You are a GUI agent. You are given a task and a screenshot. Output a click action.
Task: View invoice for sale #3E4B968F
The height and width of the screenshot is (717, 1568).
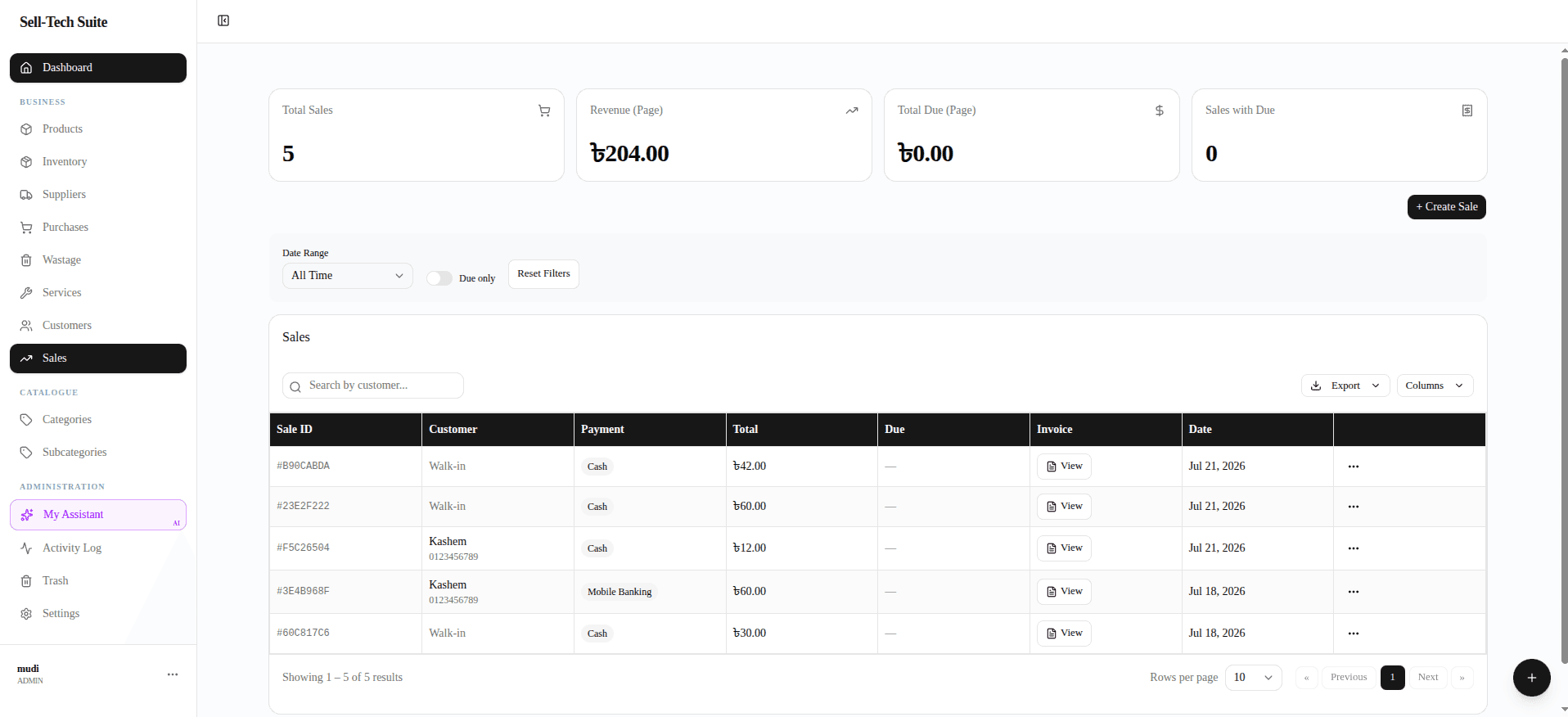(x=1064, y=592)
